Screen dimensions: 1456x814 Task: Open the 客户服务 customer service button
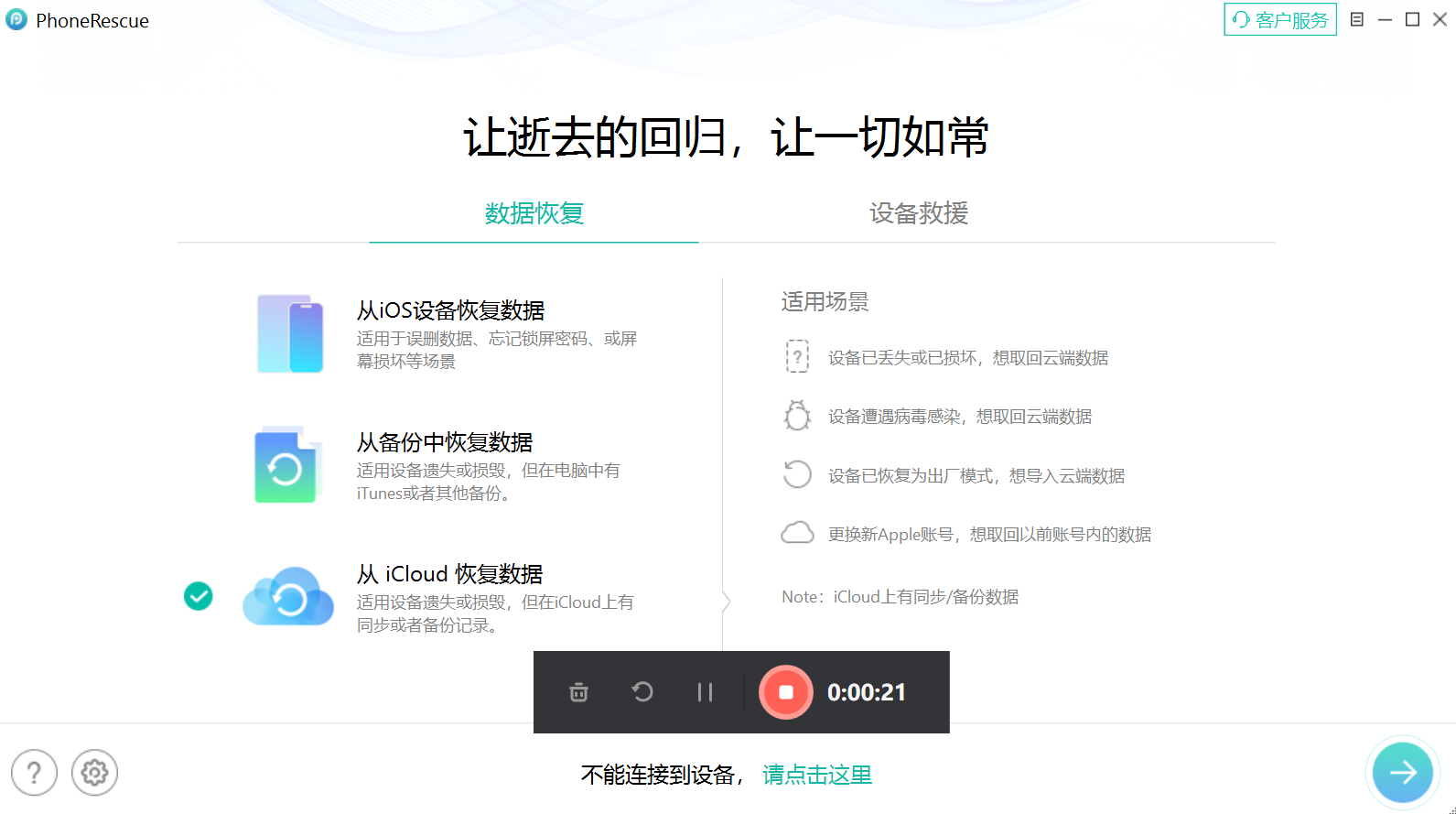pyautogui.click(x=1280, y=19)
